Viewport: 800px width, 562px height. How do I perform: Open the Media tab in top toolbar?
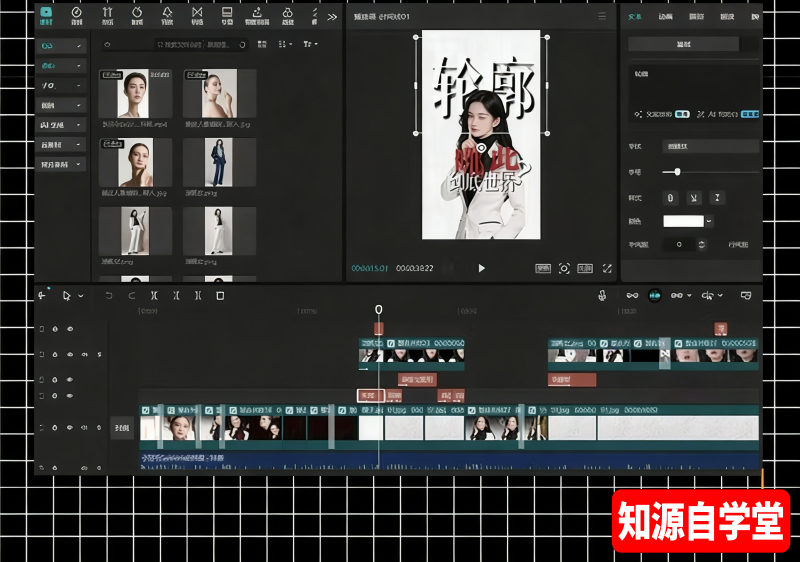pos(46,16)
